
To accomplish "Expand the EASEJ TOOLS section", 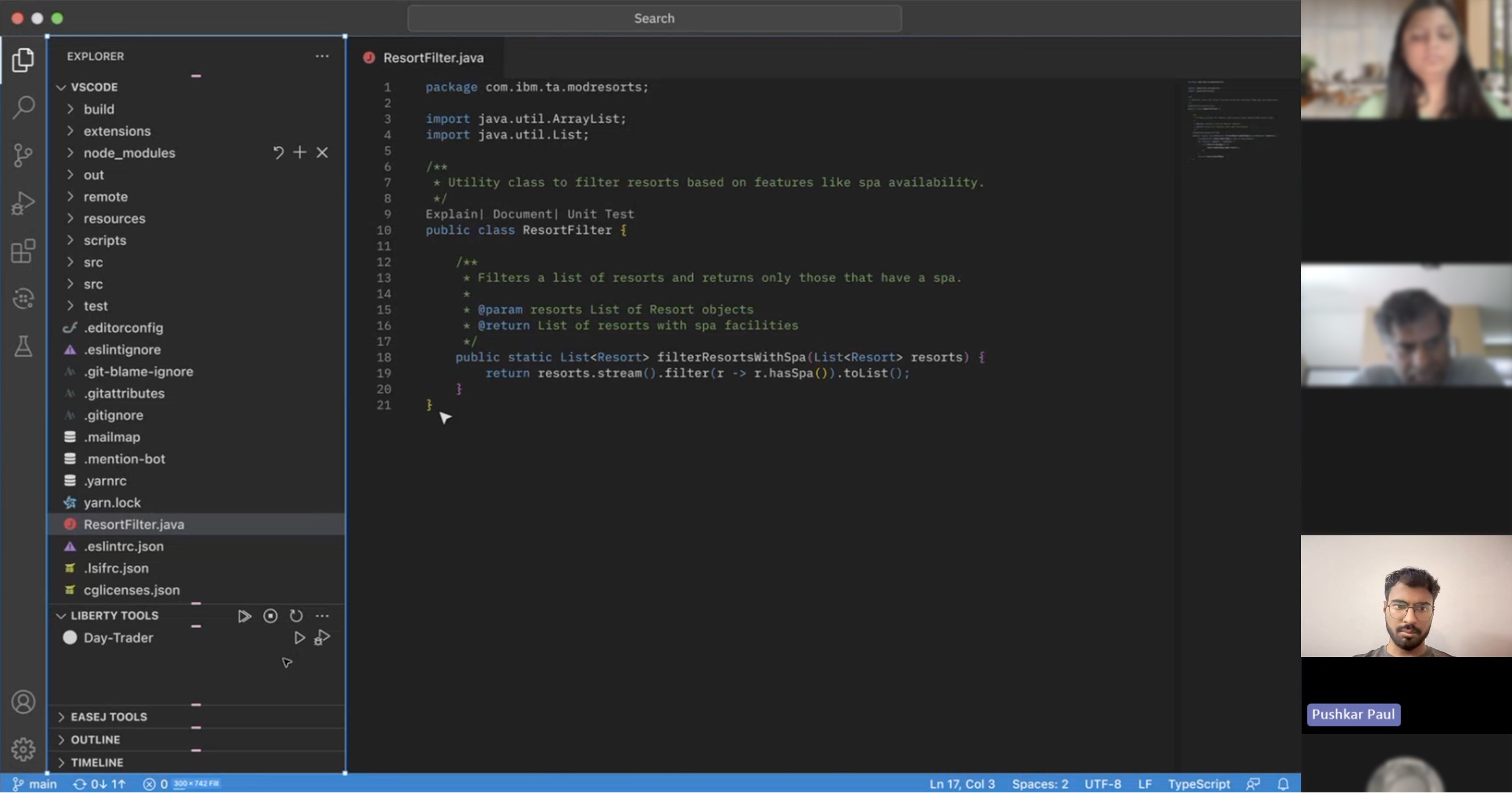I will tap(109, 717).
